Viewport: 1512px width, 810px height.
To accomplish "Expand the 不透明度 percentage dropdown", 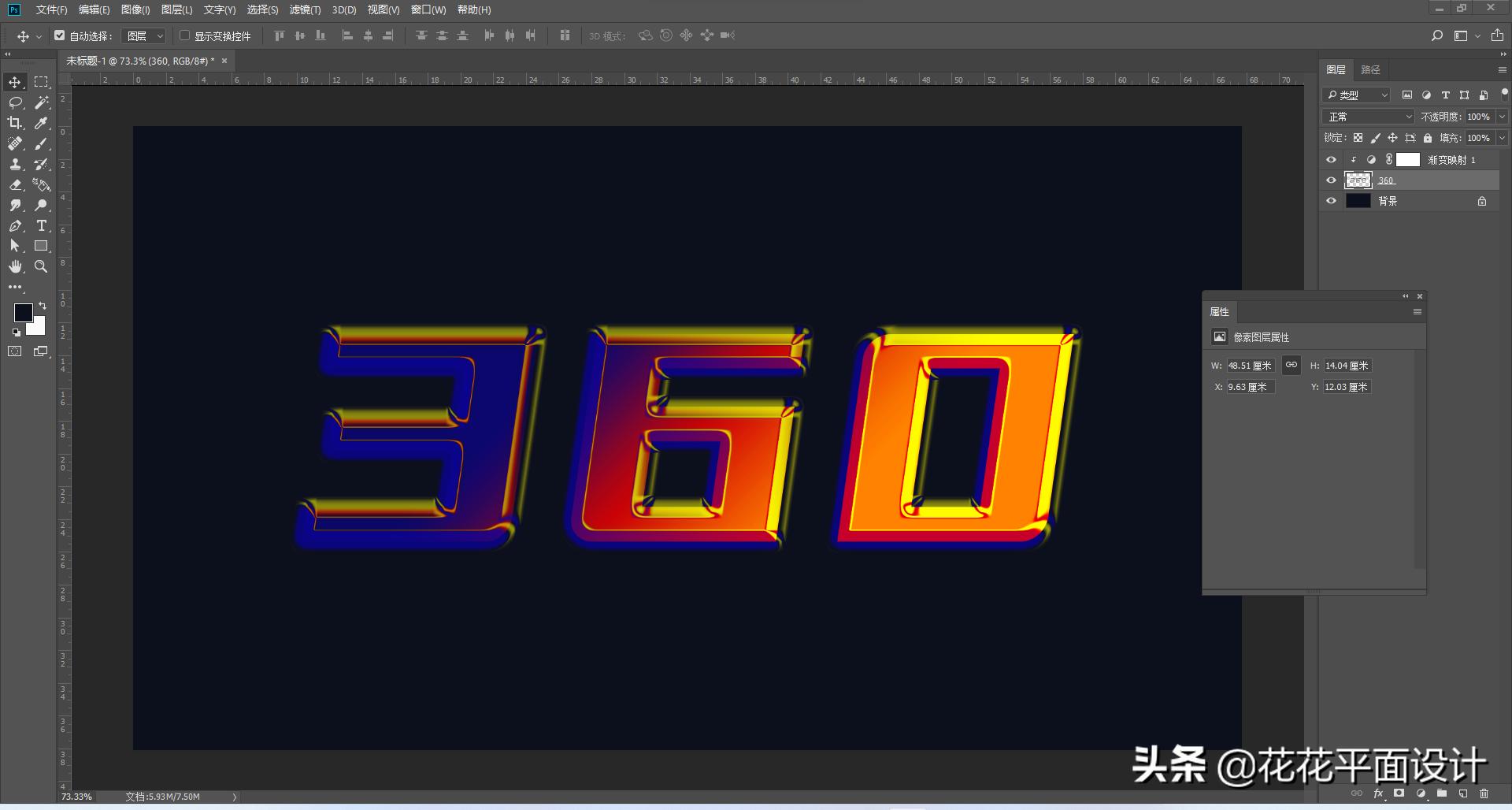I will pyautogui.click(x=1501, y=116).
